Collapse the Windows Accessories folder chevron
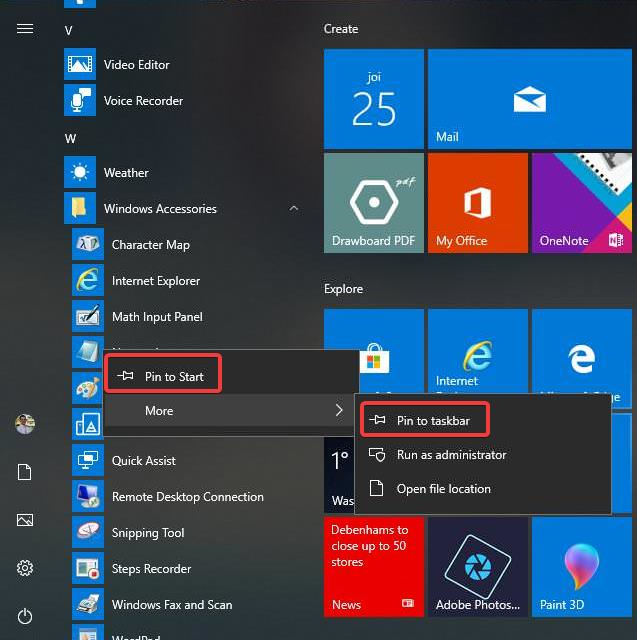The width and height of the screenshot is (637, 640). point(293,209)
